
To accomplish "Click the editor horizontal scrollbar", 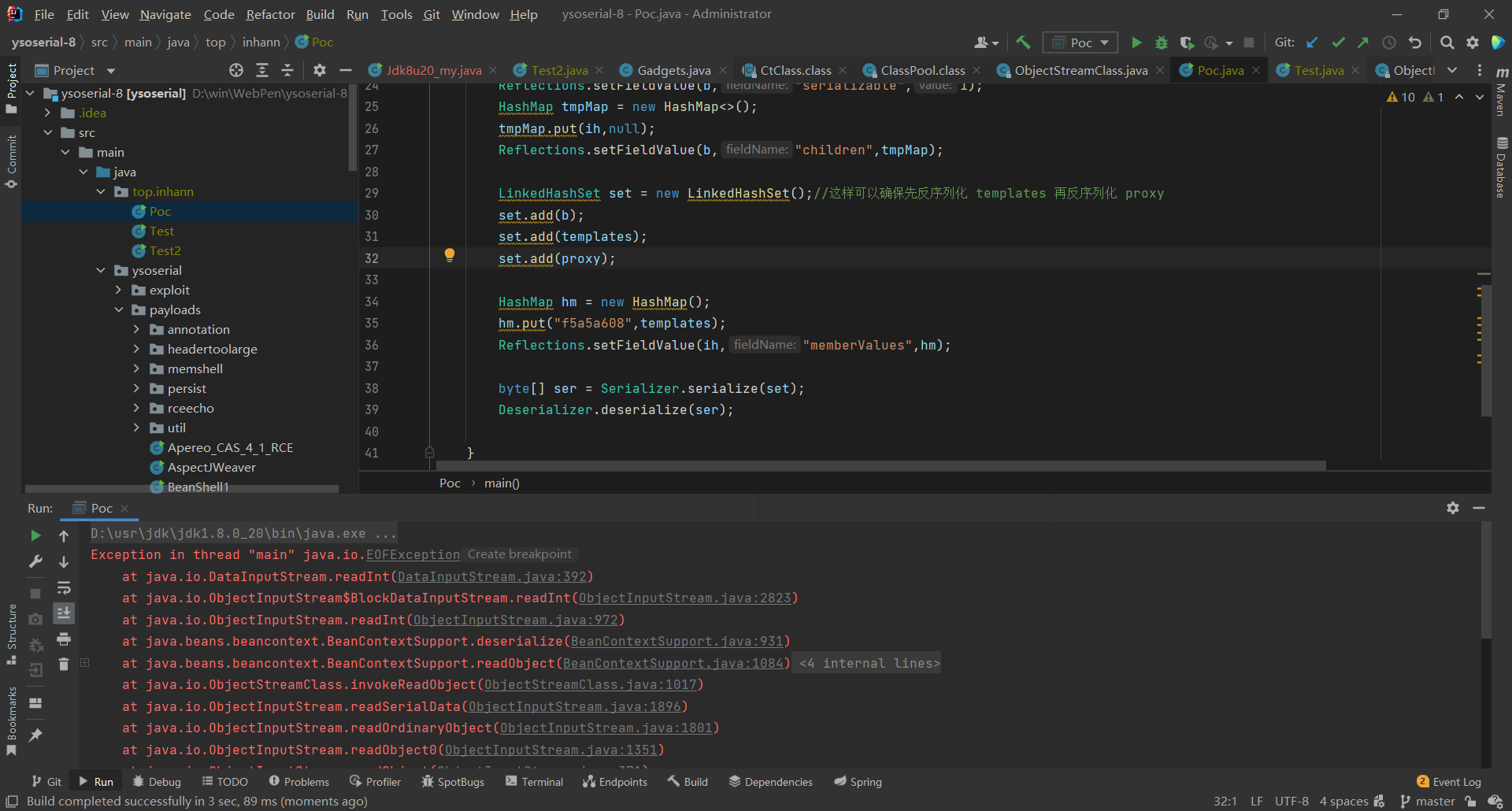I will click(882, 465).
